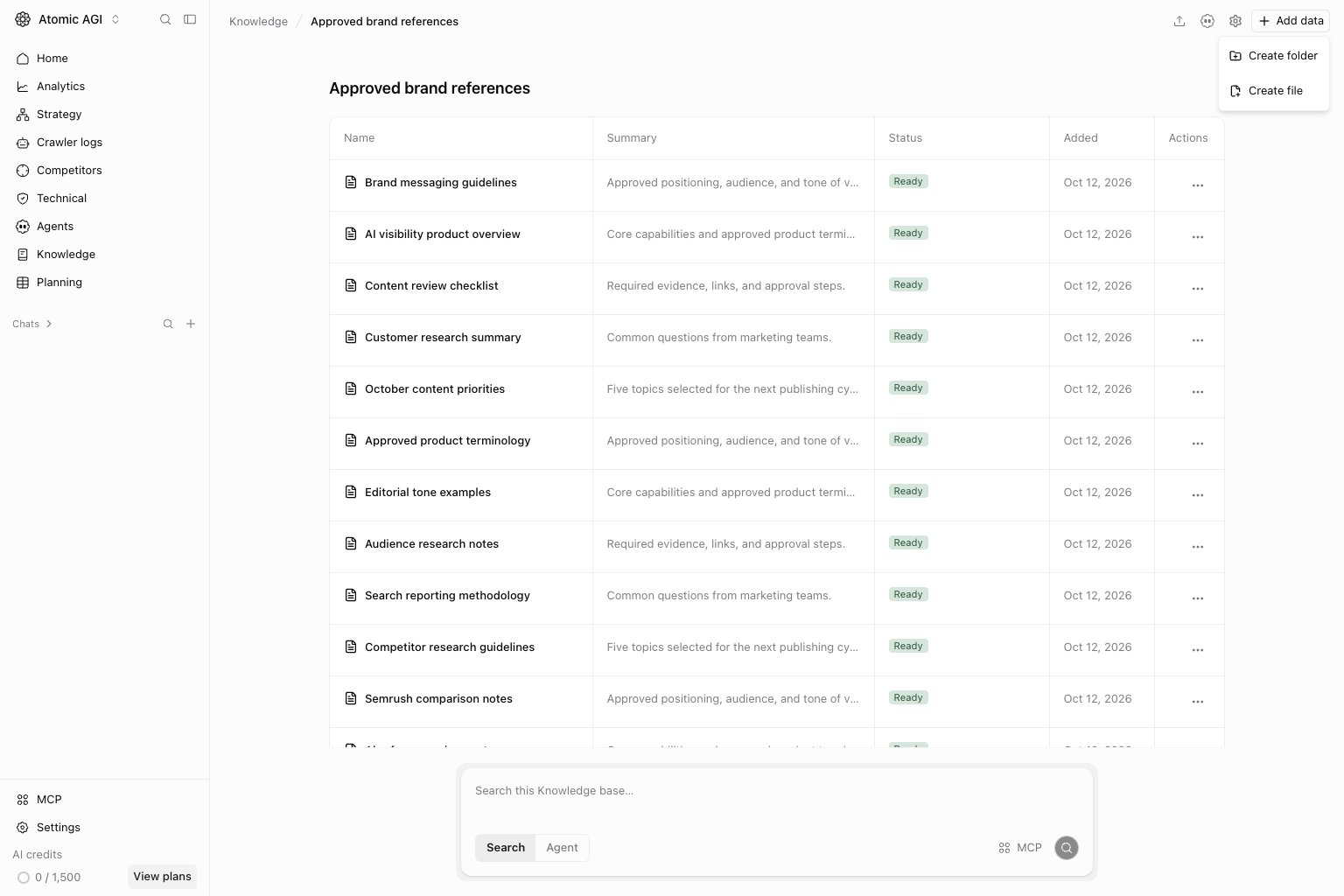This screenshot has height=896, width=1344.
Task: Expand the Atomic AGI workspace switcher
Action: (115, 19)
